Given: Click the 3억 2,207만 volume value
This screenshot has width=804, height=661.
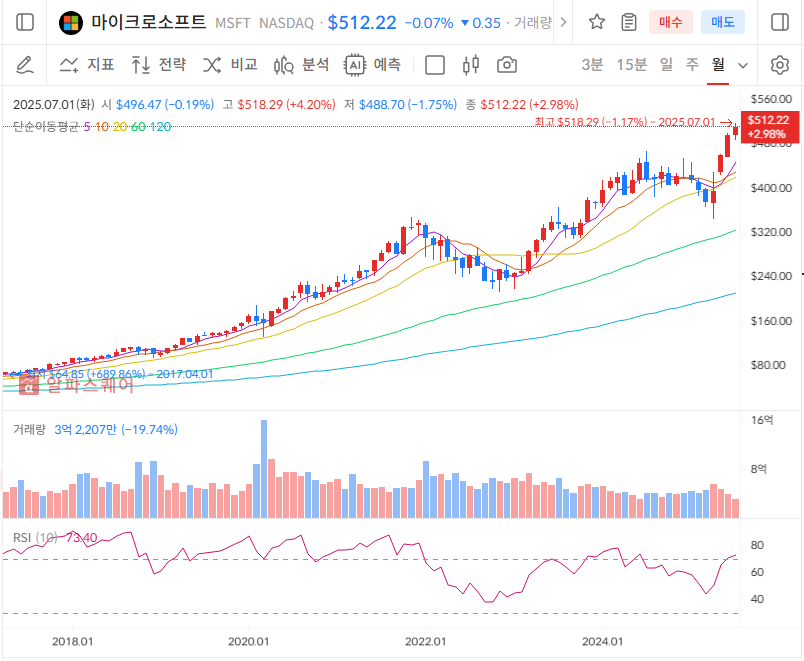Looking at the screenshot, I should pyautogui.click(x=86, y=429).
